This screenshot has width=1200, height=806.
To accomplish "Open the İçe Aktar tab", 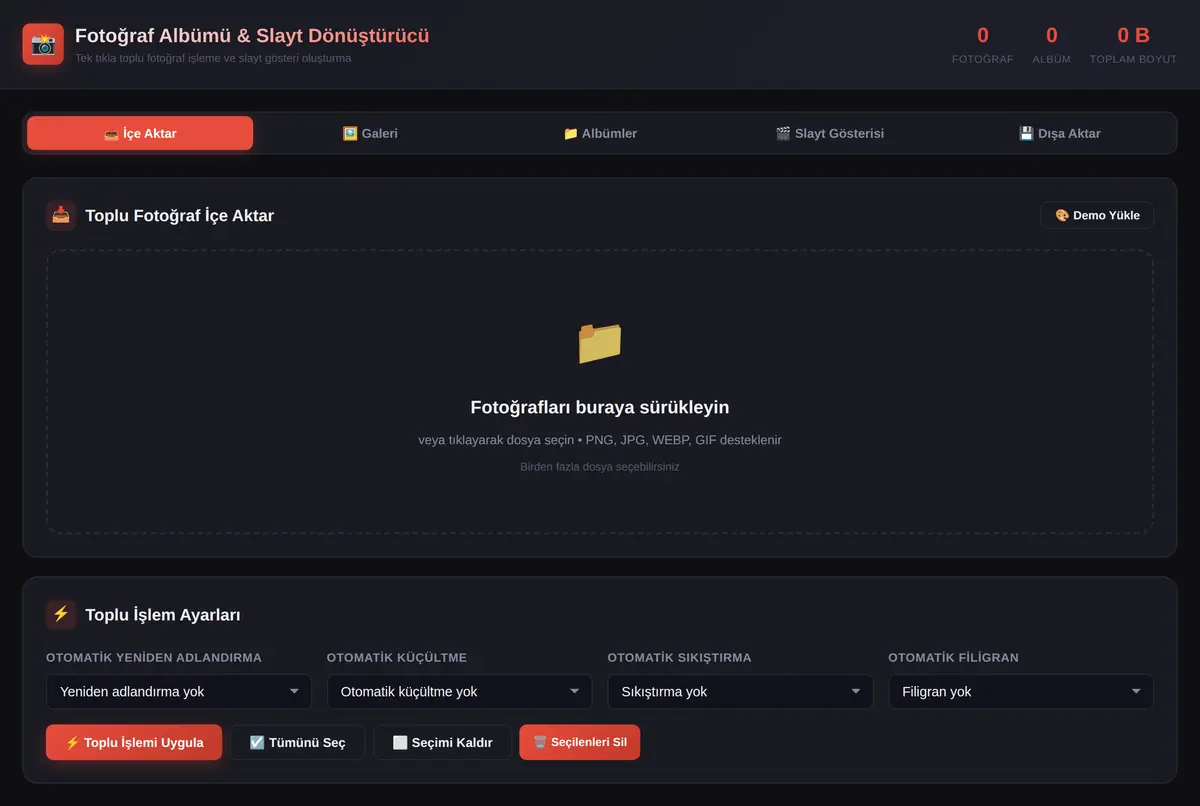I will click(x=140, y=133).
